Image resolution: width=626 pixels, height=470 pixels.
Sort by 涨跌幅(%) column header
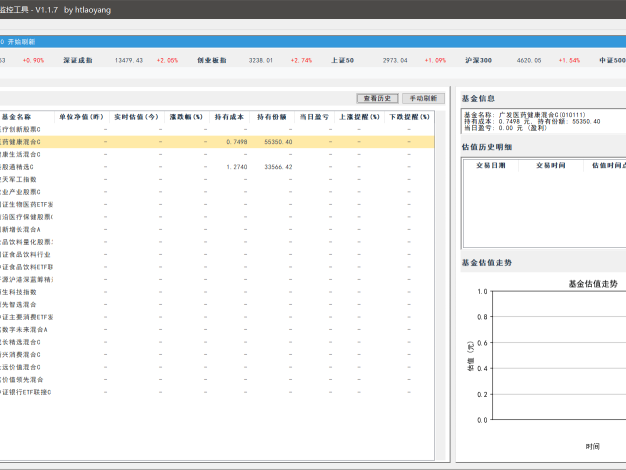pyautogui.click(x=187, y=117)
